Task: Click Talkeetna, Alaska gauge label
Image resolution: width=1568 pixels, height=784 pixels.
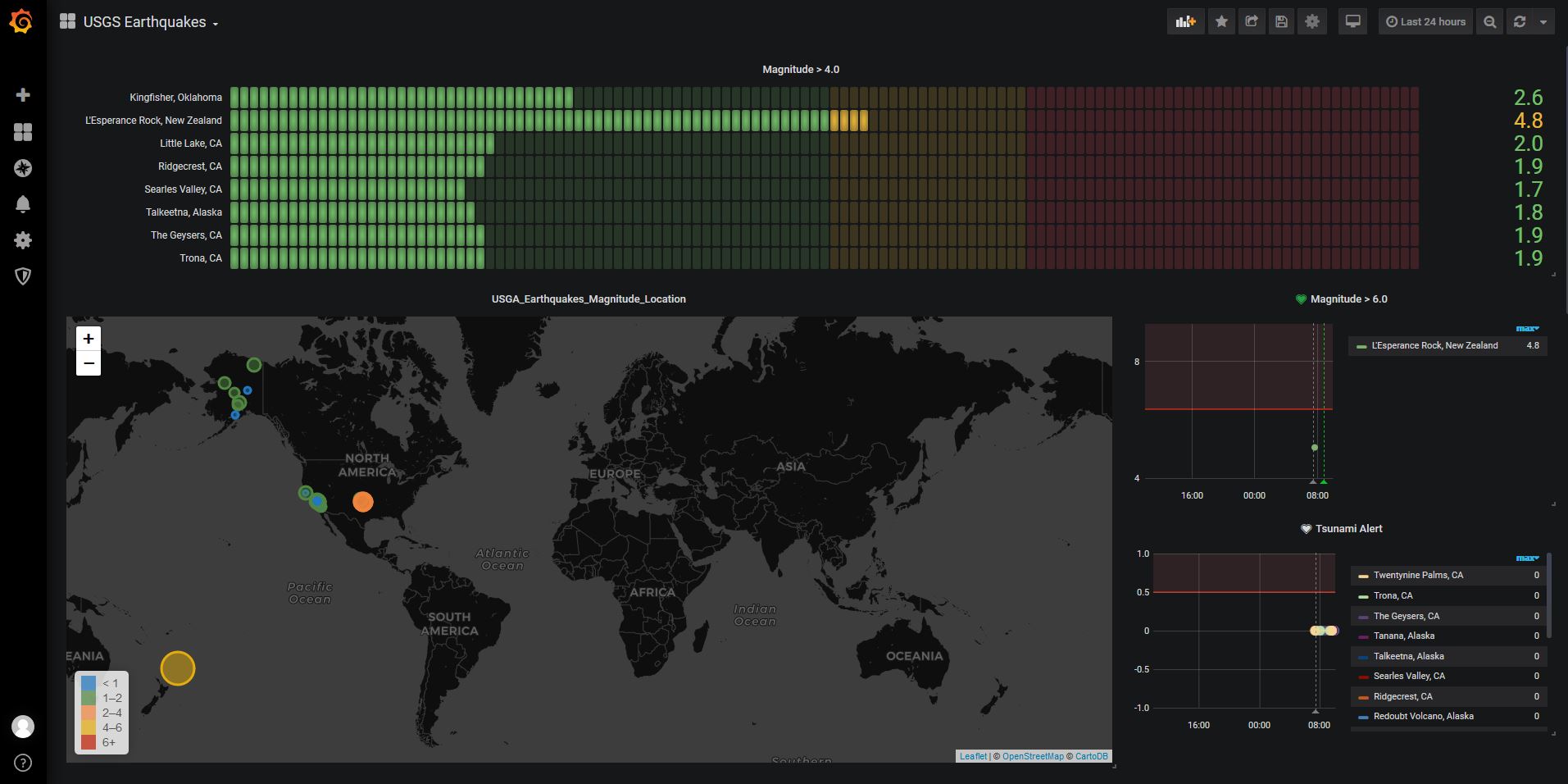Action: click(184, 212)
